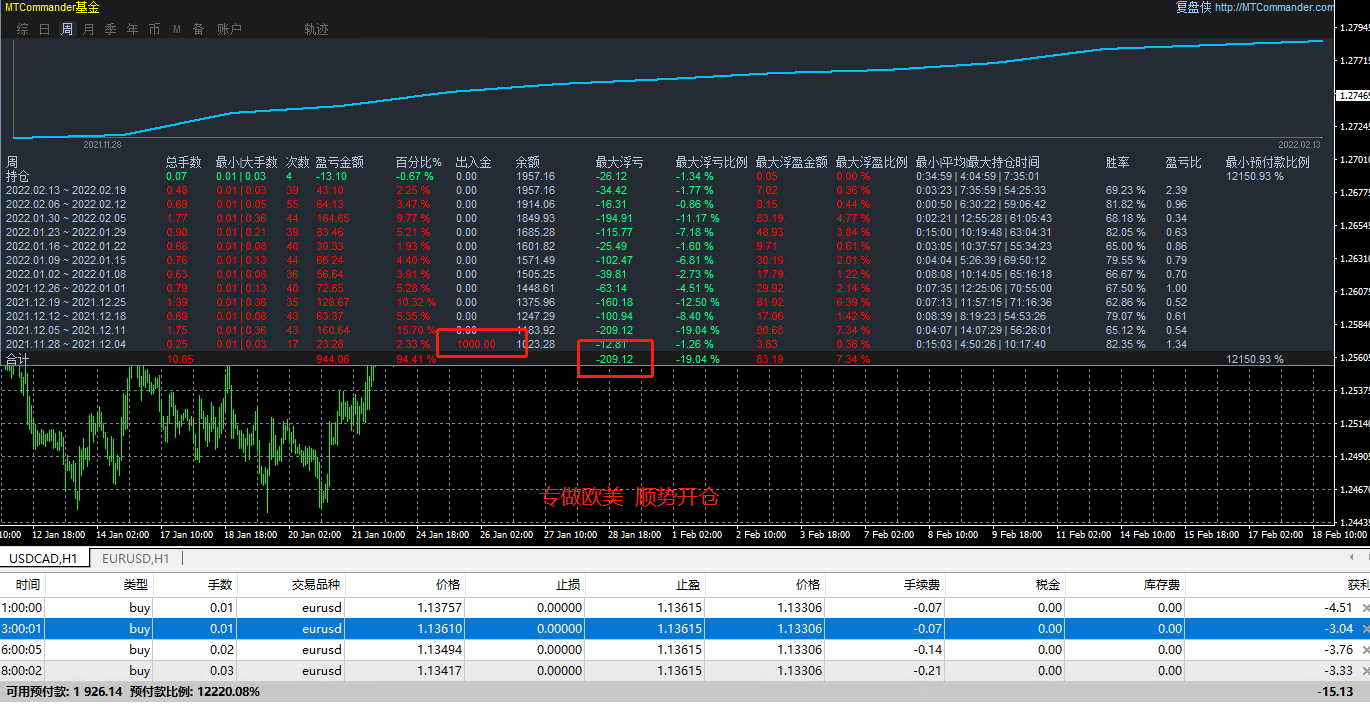The height and width of the screenshot is (716, 1370).
Task: Close the eurusd order with profit -4.51
Action: click(1366, 608)
